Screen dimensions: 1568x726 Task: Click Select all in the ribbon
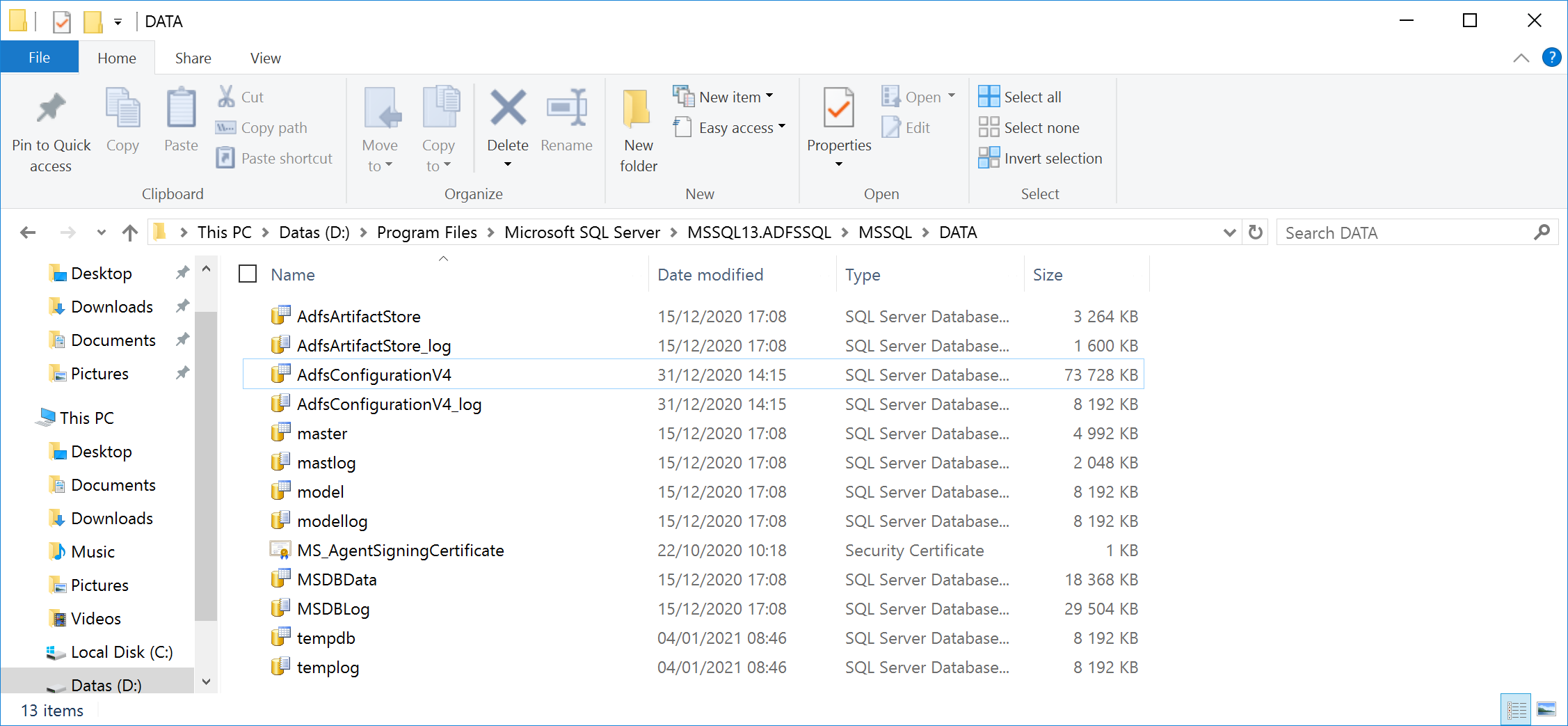click(1020, 97)
